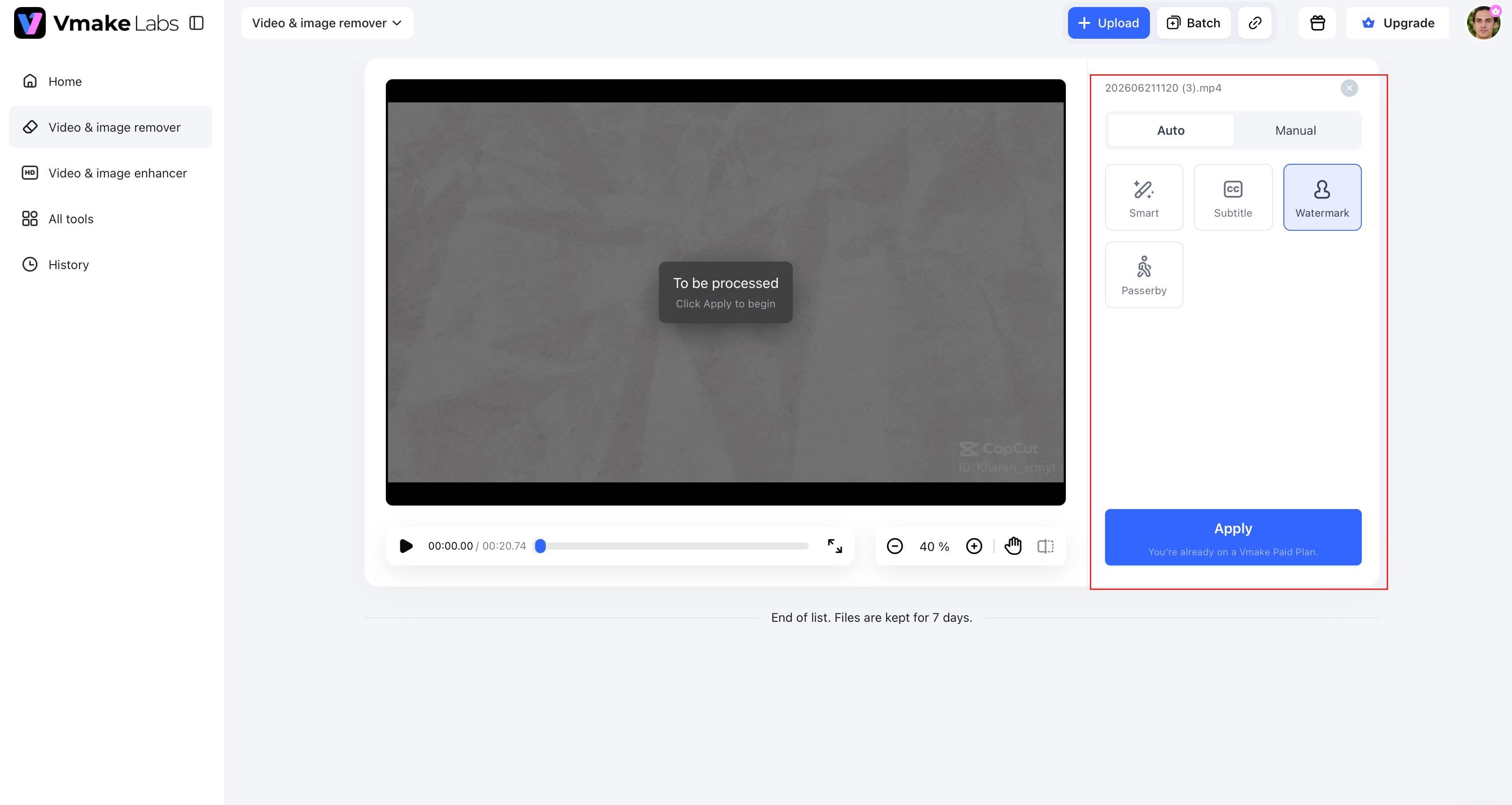Click the Upgrade button
Viewport: 1512px width, 805px height.
pos(1397,23)
